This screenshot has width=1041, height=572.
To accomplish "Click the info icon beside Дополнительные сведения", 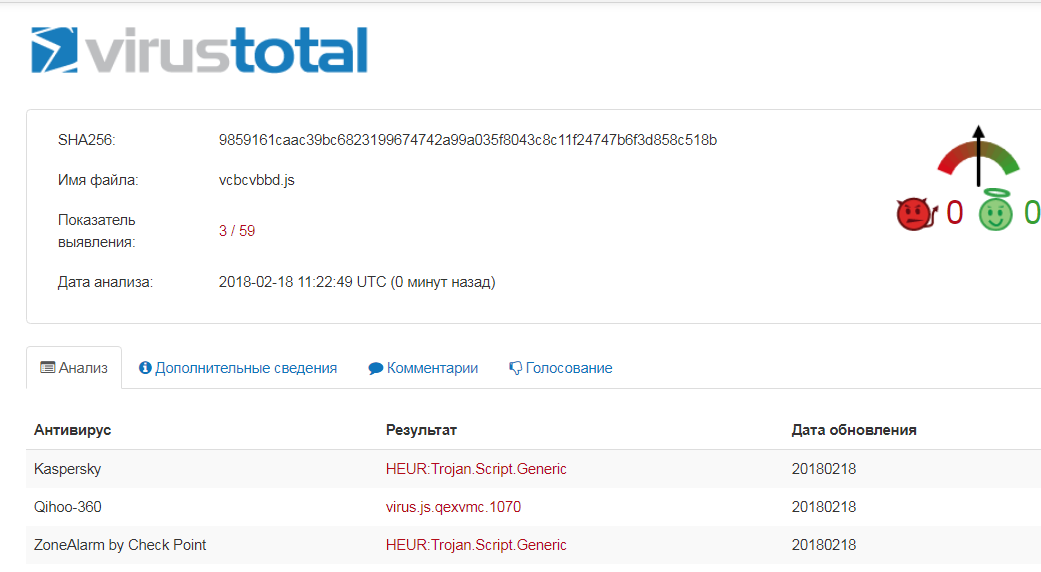I will (x=145, y=368).
